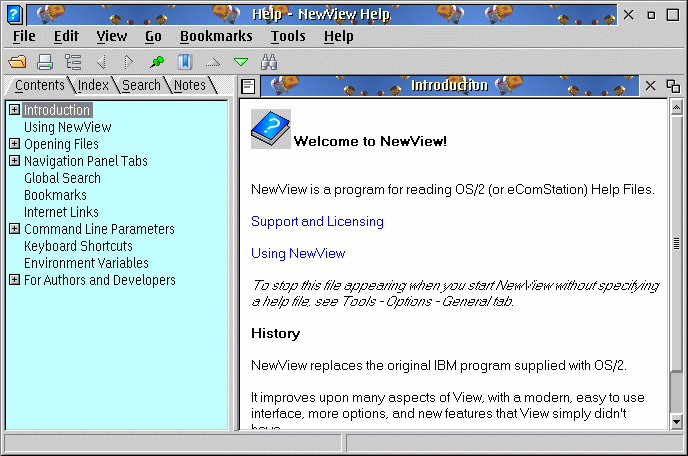Image resolution: width=688 pixels, height=456 pixels.
Task: Add a note using the pushpin icon
Action: click(x=157, y=62)
